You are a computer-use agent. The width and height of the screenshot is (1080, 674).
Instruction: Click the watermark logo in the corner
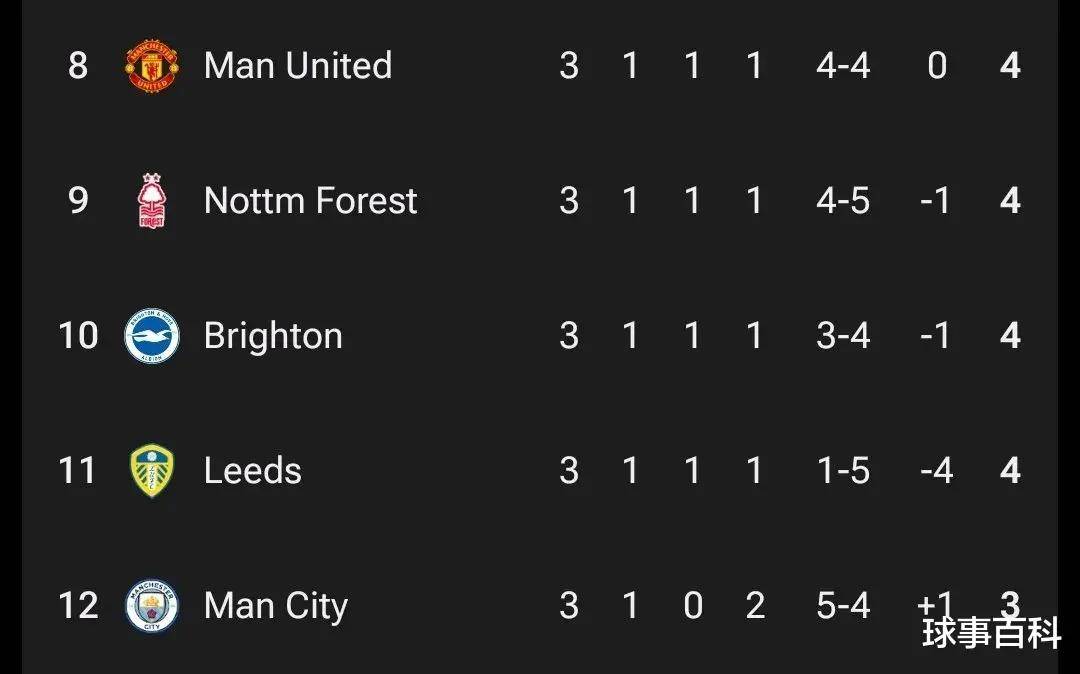(991, 634)
